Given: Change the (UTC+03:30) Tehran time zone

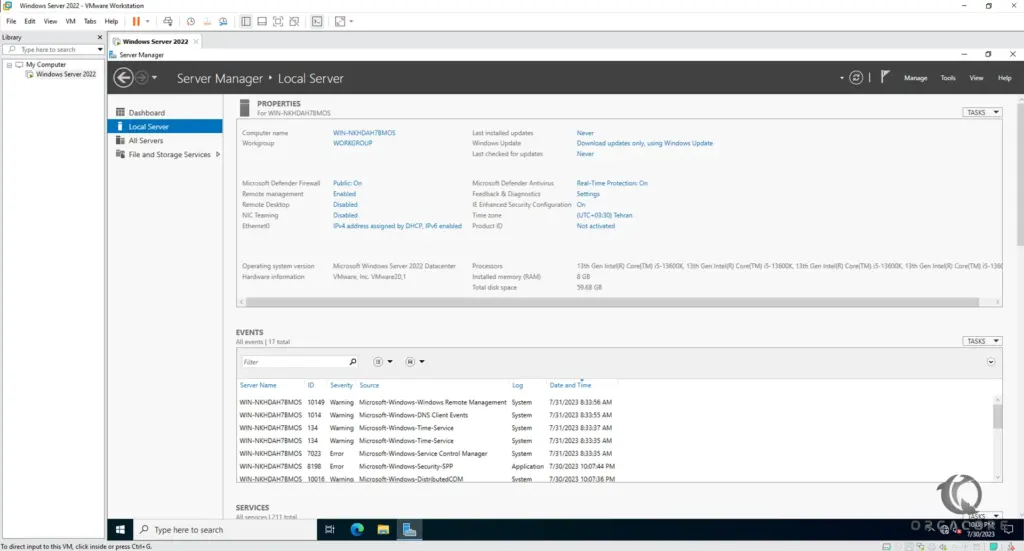Looking at the screenshot, I should click(604, 215).
